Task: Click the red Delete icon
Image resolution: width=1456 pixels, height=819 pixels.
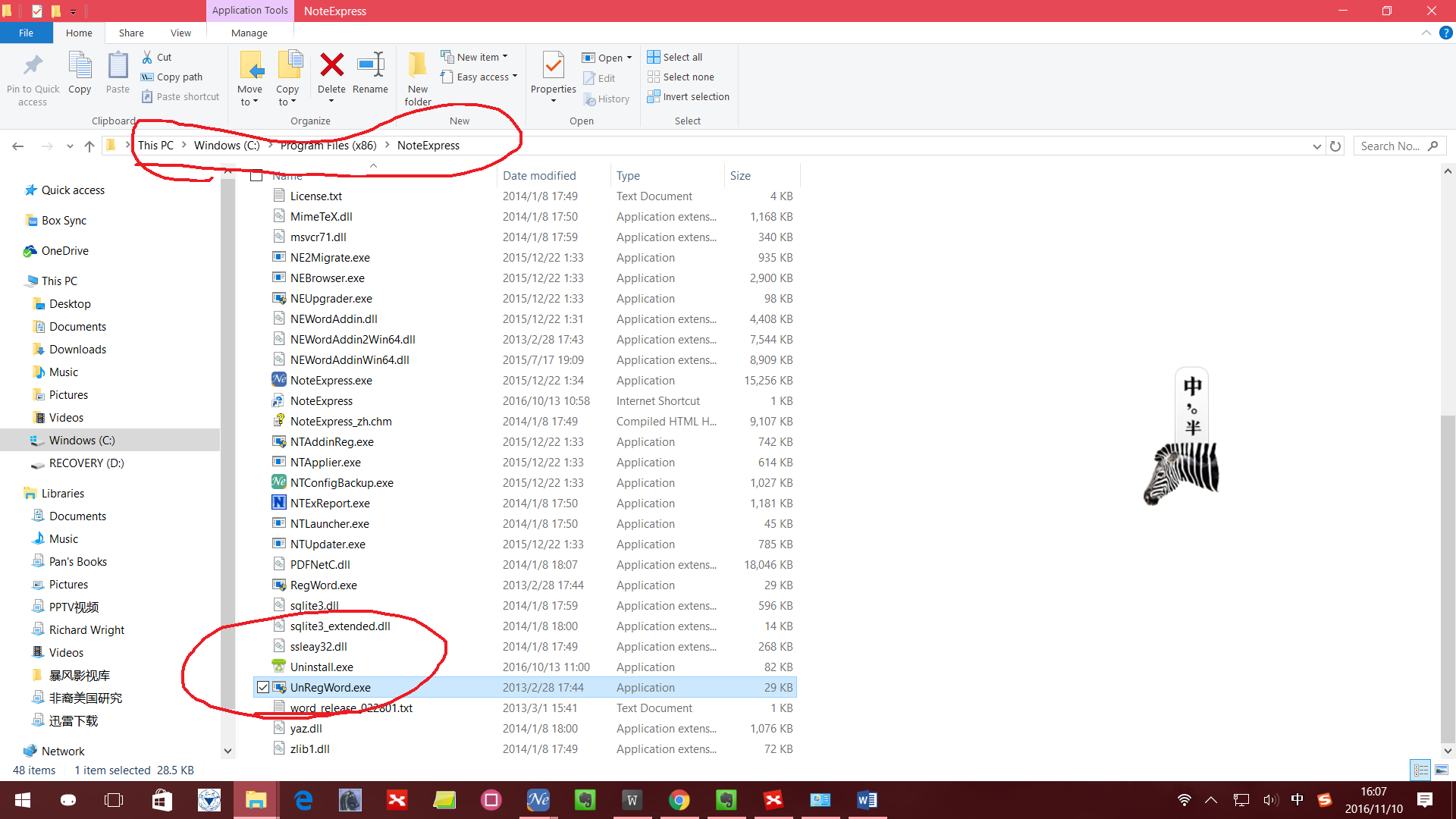Action: click(x=331, y=65)
